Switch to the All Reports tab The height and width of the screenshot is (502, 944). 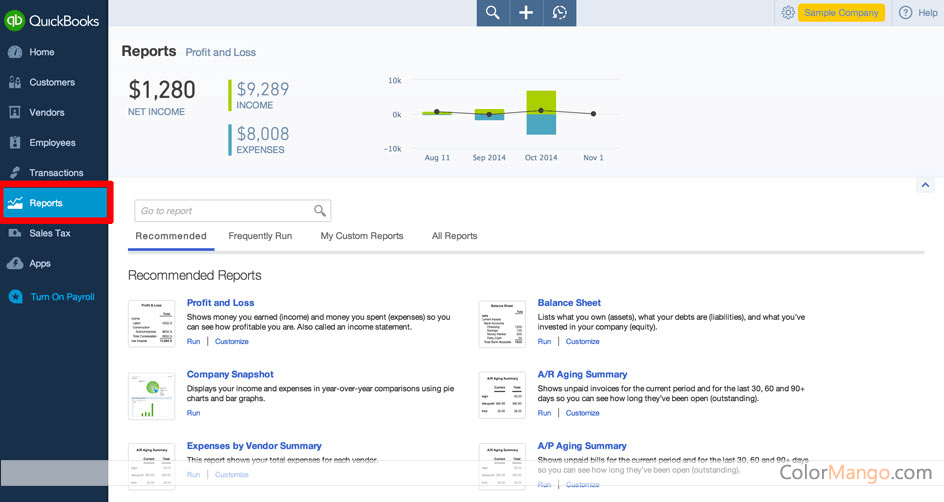coord(454,236)
